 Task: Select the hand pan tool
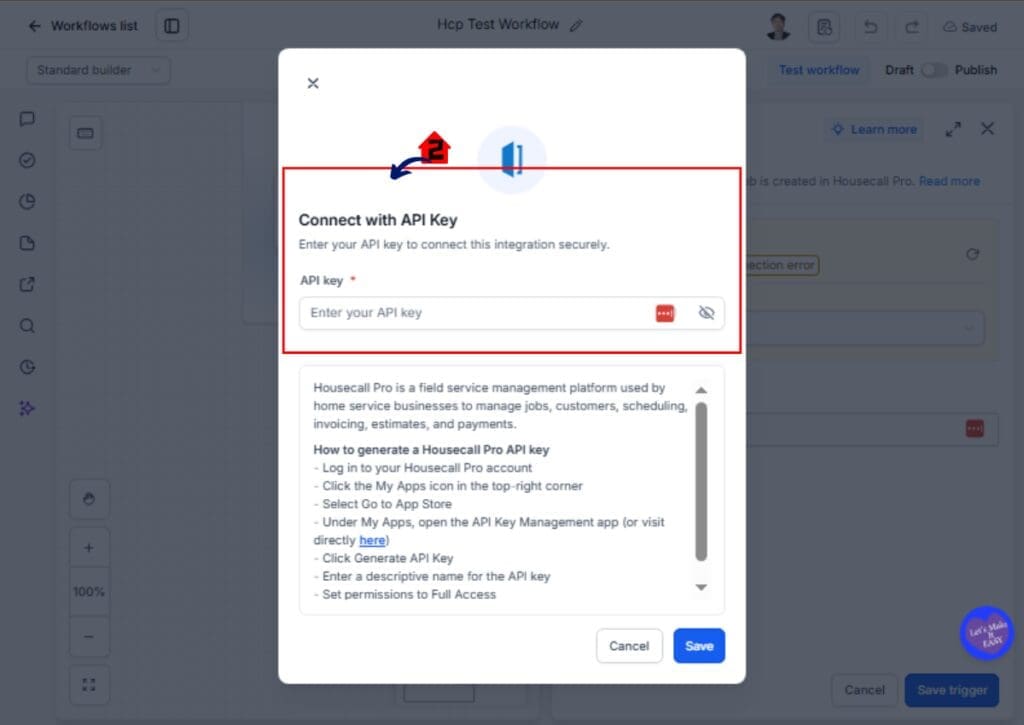[89, 499]
